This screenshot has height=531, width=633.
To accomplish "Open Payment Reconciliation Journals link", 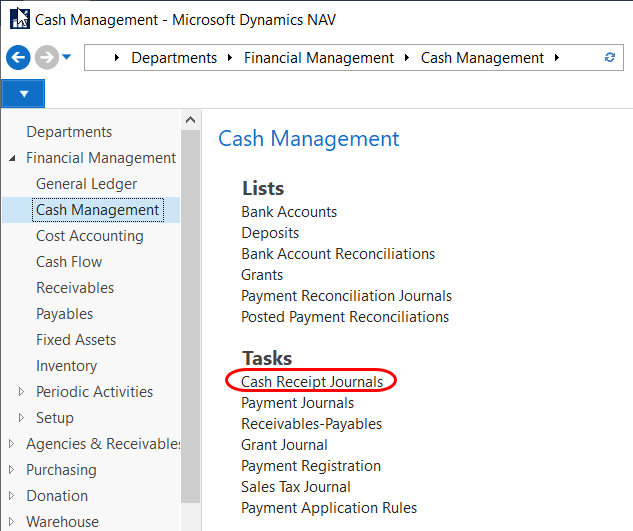I will point(346,296).
